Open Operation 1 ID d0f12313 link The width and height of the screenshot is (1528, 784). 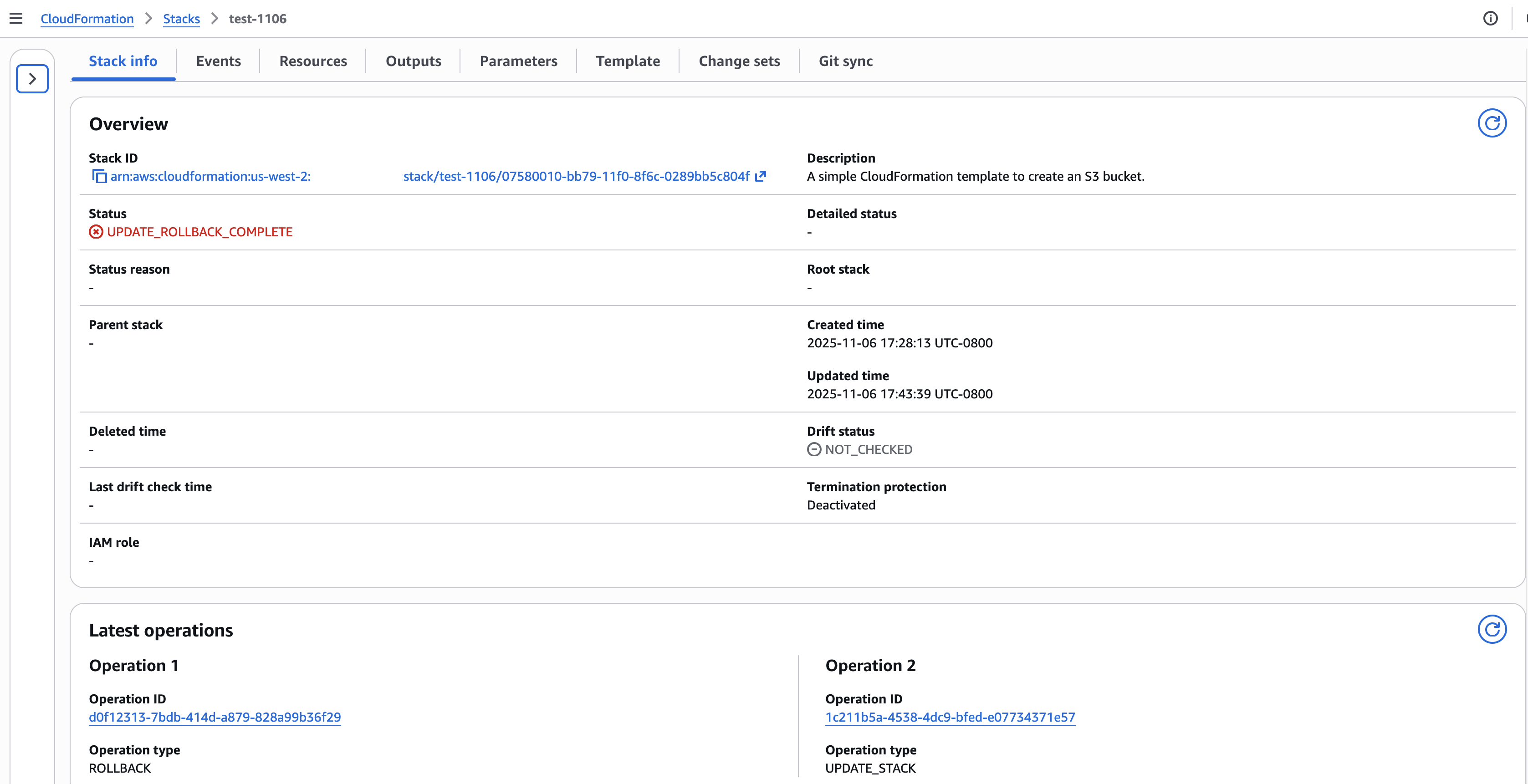[215, 717]
